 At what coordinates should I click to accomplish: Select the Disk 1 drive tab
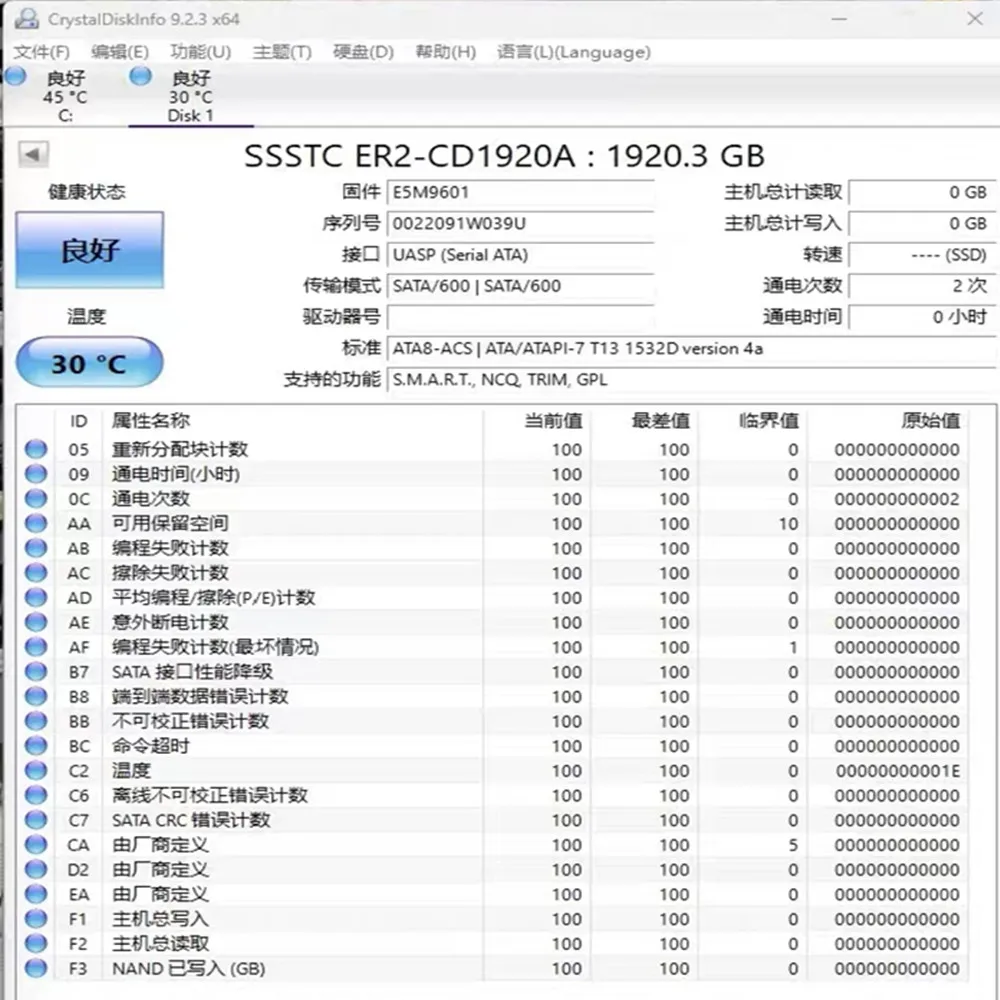[x=190, y=96]
